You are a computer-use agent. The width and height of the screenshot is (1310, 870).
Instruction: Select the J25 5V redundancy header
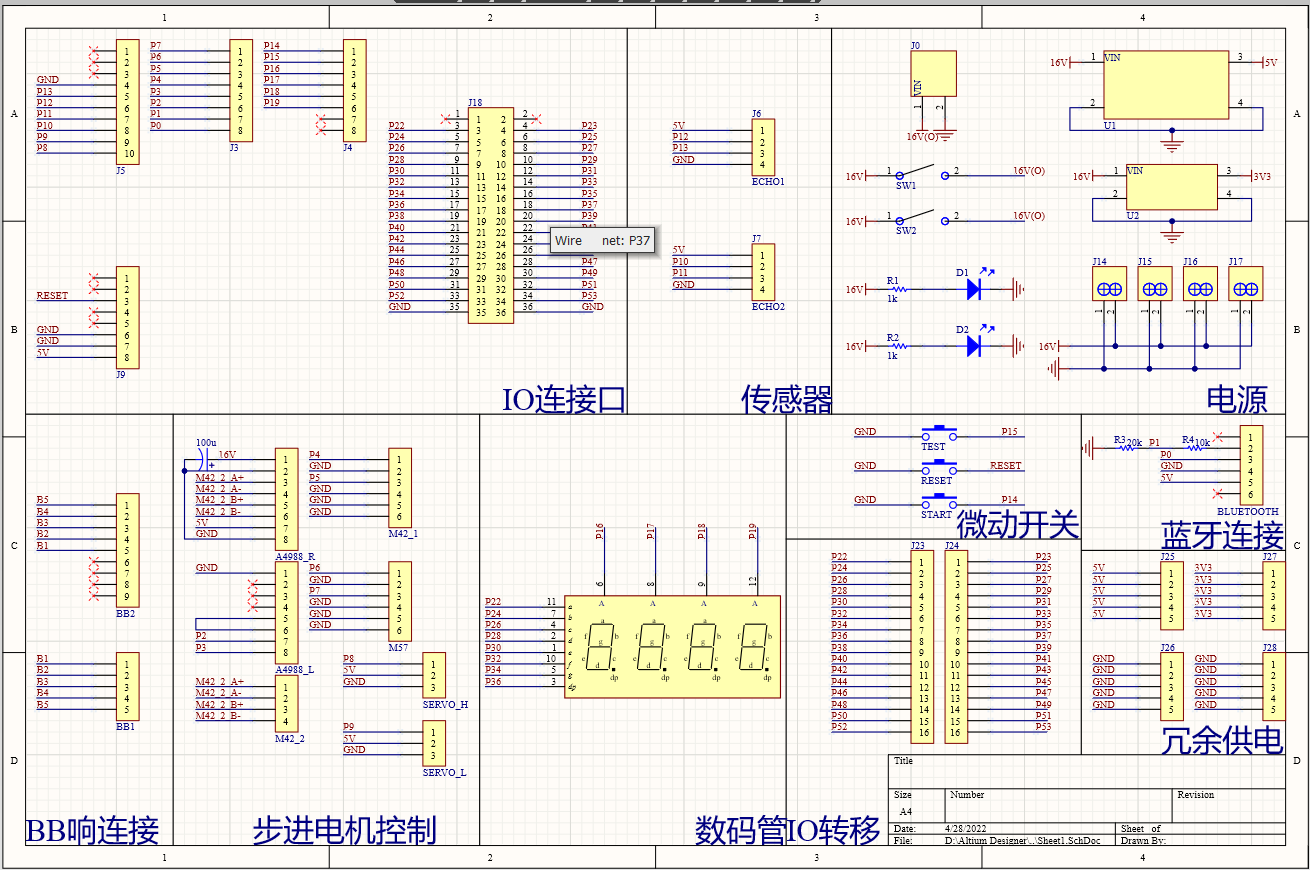click(1172, 597)
